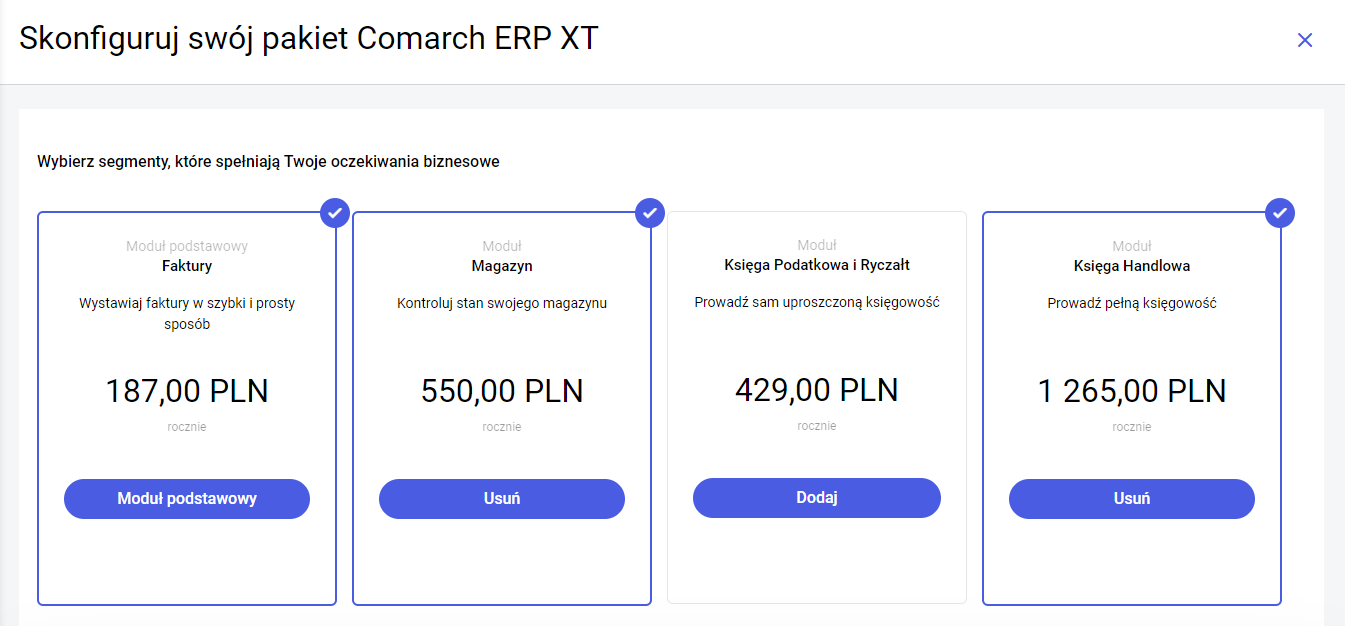Select the Faktury module title
Screen dimensions: 1345x626
[187, 266]
